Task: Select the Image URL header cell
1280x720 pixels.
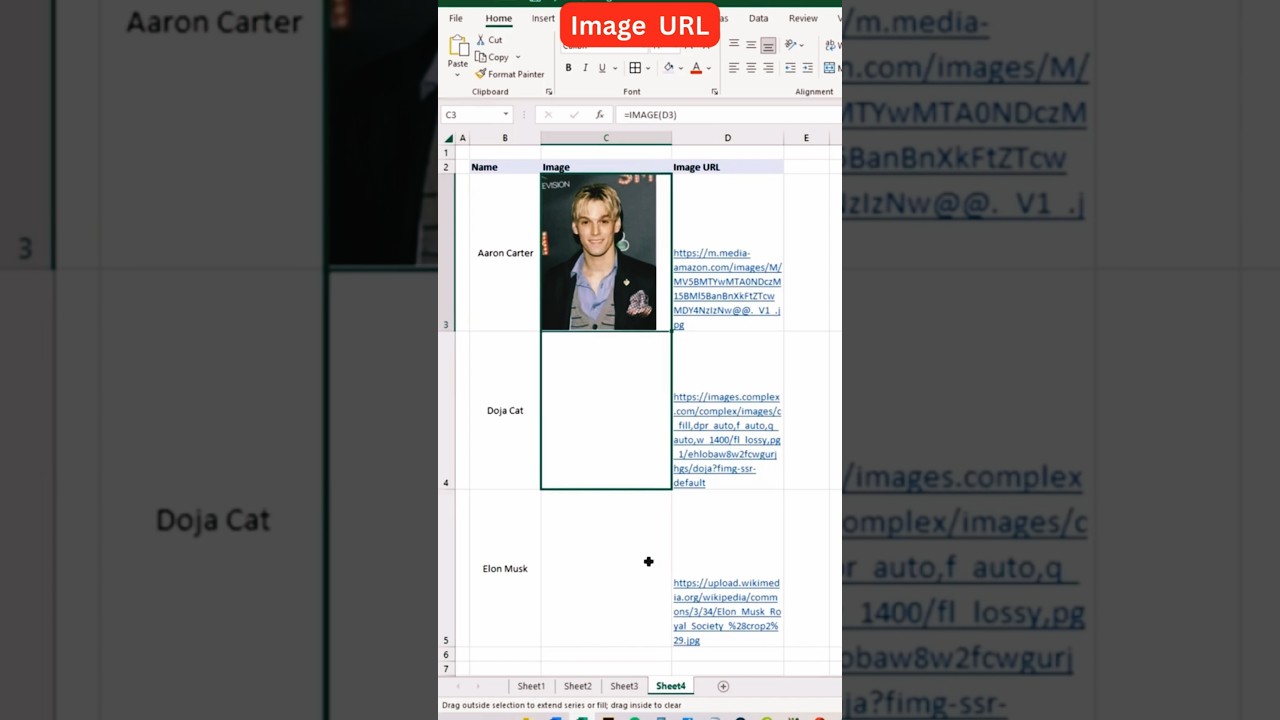Action: coord(727,167)
